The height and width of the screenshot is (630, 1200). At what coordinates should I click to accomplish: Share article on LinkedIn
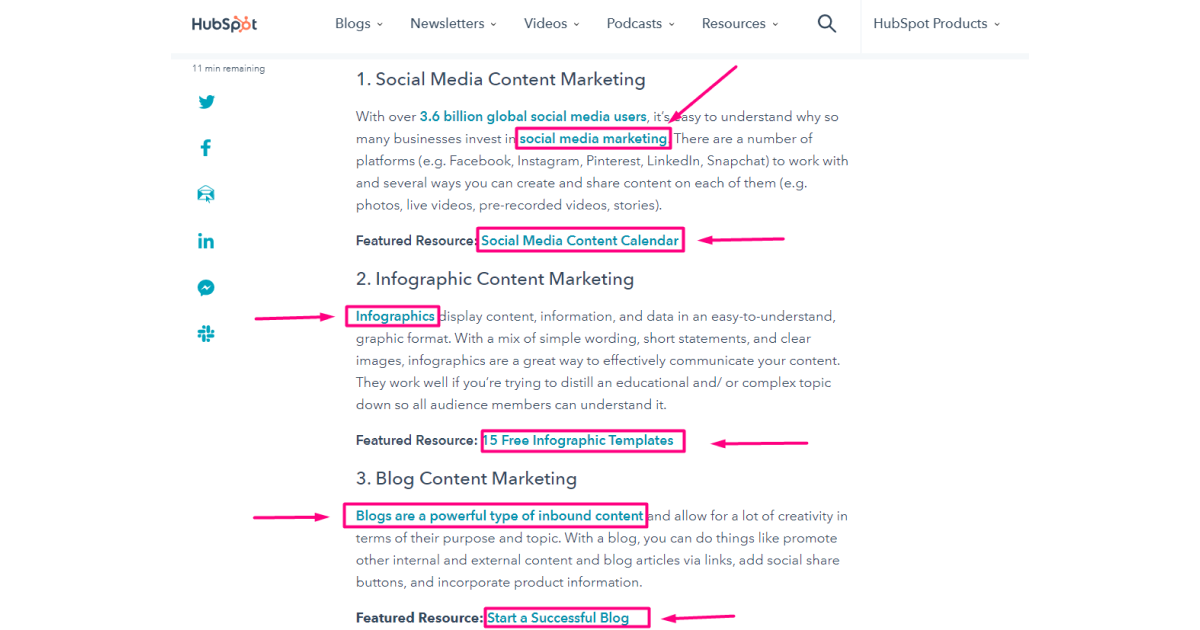[x=206, y=241]
